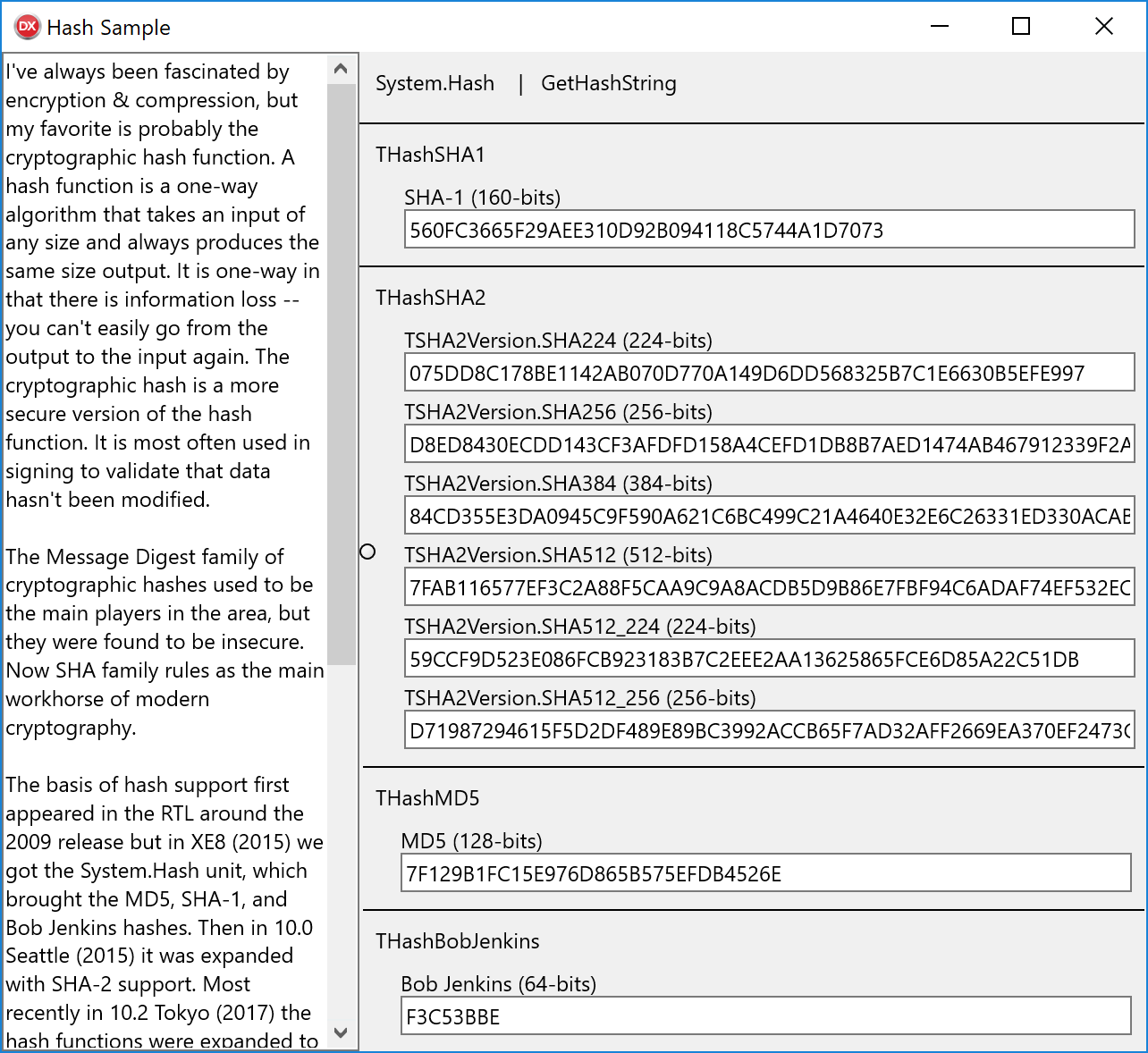The image size is (1148, 1053).
Task: Click the "TSHA2Version.SHA384 (384-bits)" label
Action: point(558,484)
